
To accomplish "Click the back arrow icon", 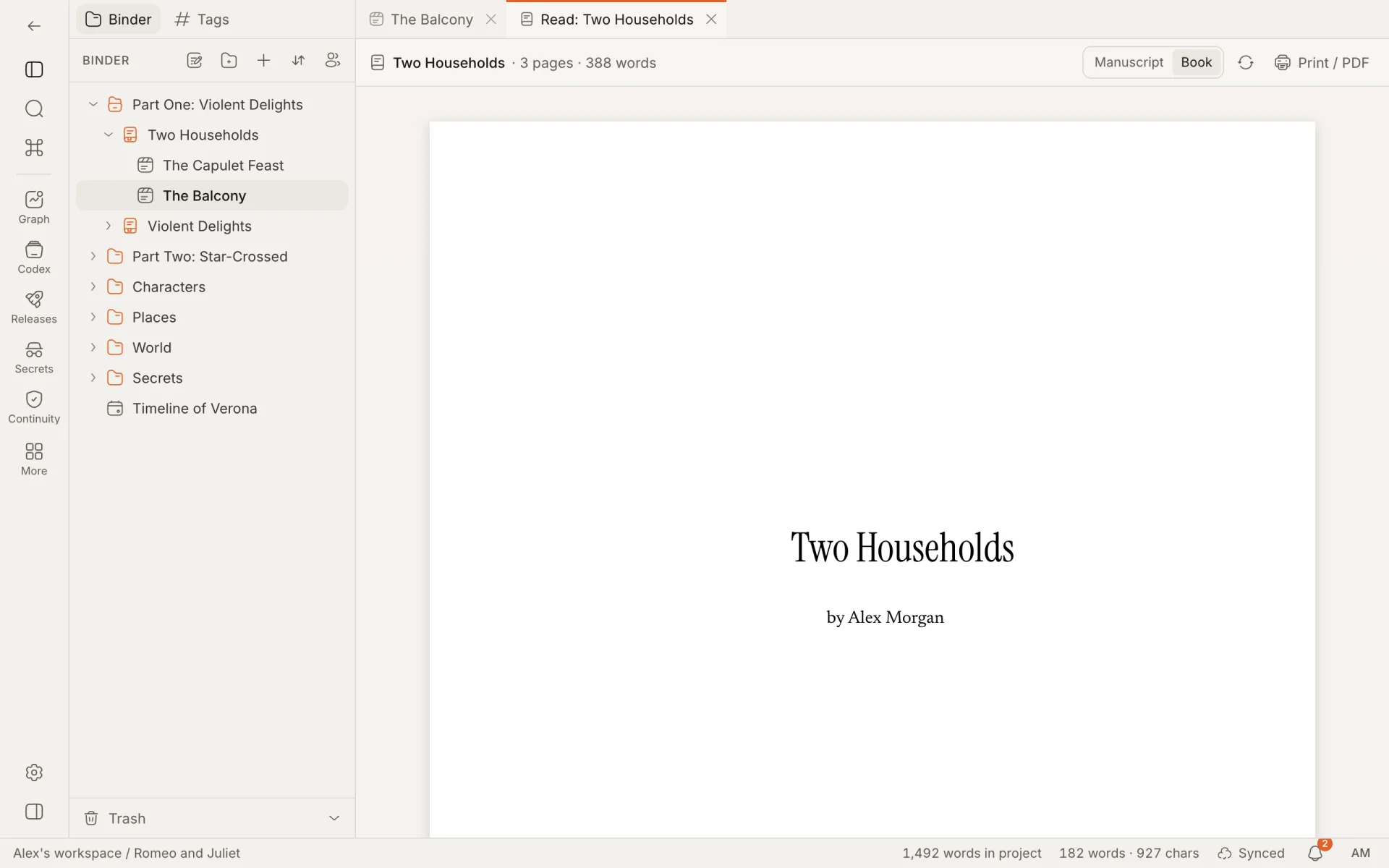I will coord(34,26).
